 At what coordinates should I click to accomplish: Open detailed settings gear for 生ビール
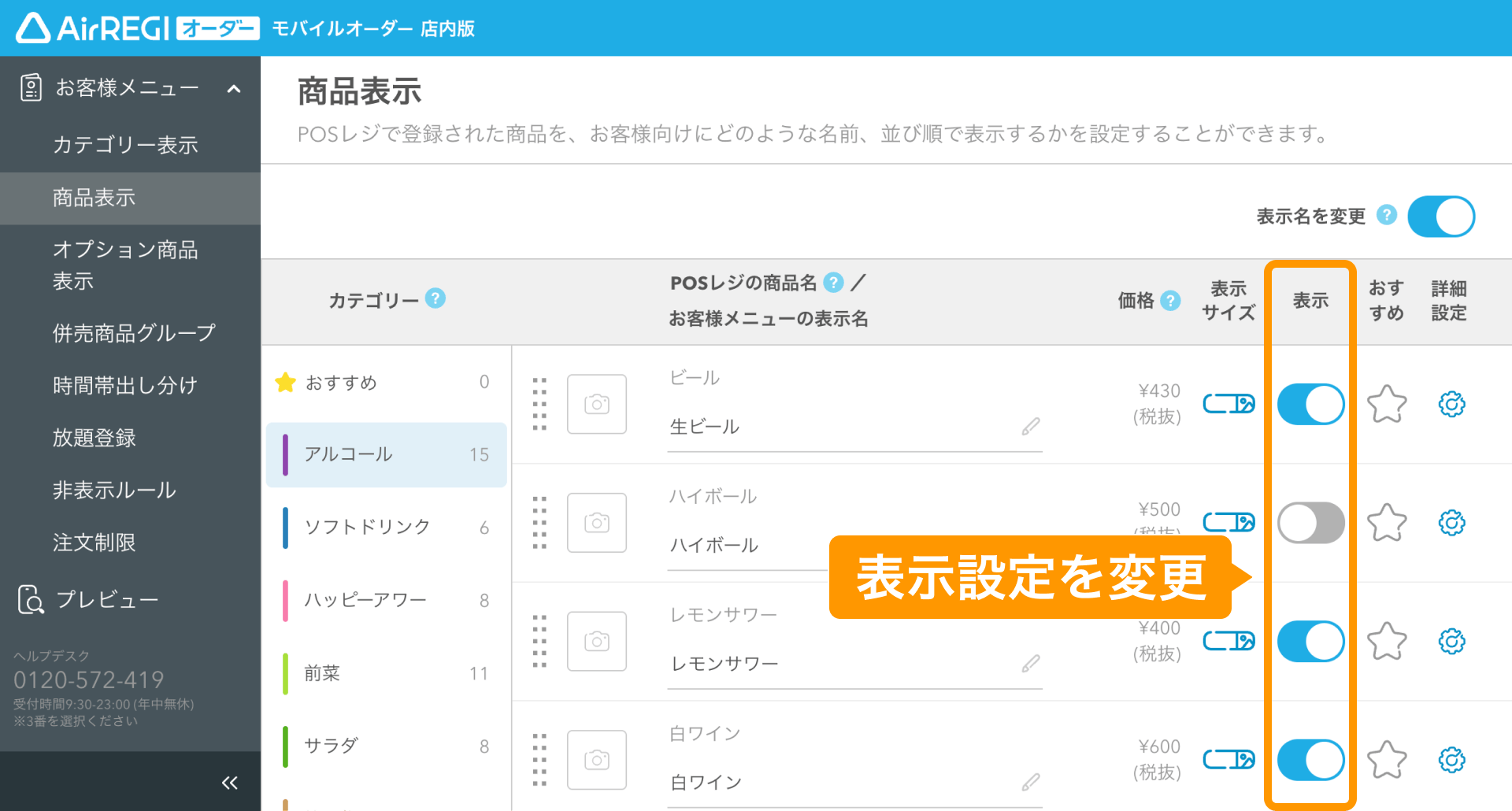[1451, 405]
